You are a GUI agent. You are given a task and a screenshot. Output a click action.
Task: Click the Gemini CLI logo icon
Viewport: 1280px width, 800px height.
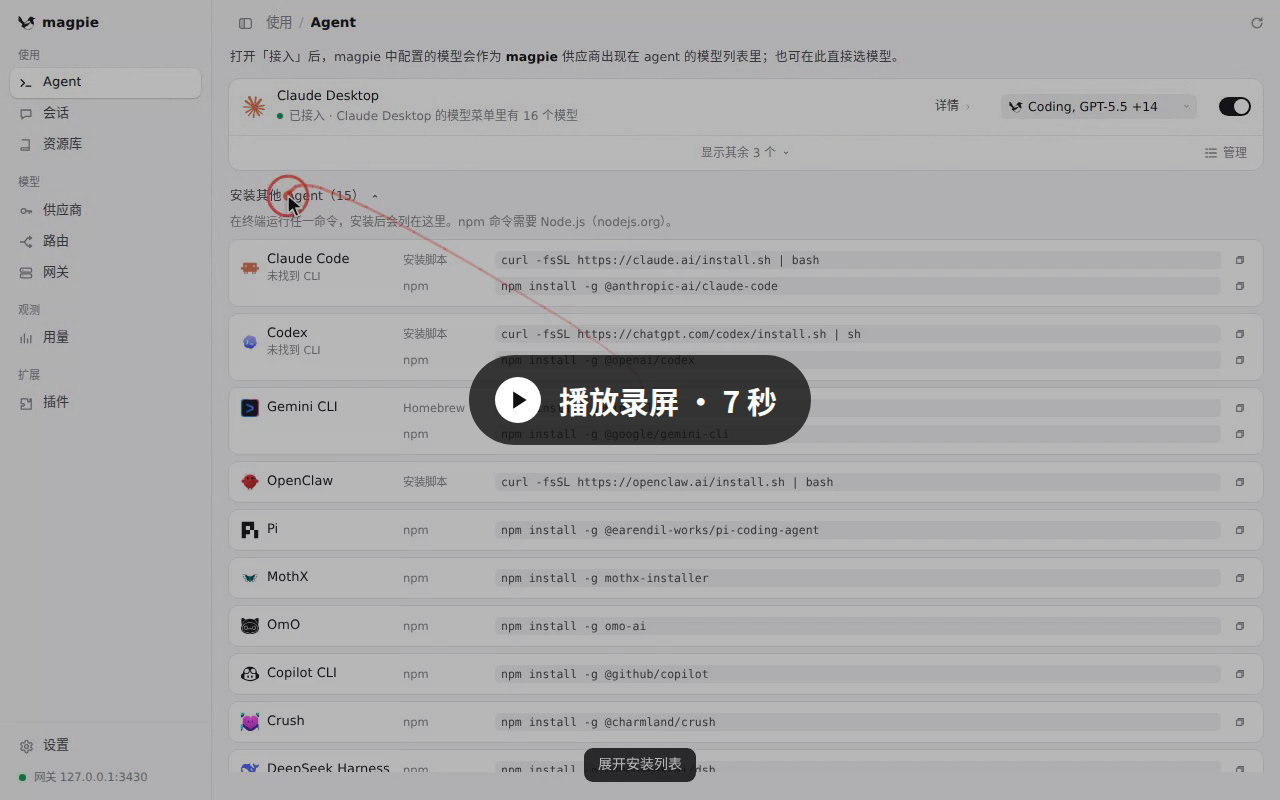(x=250, y=408)
